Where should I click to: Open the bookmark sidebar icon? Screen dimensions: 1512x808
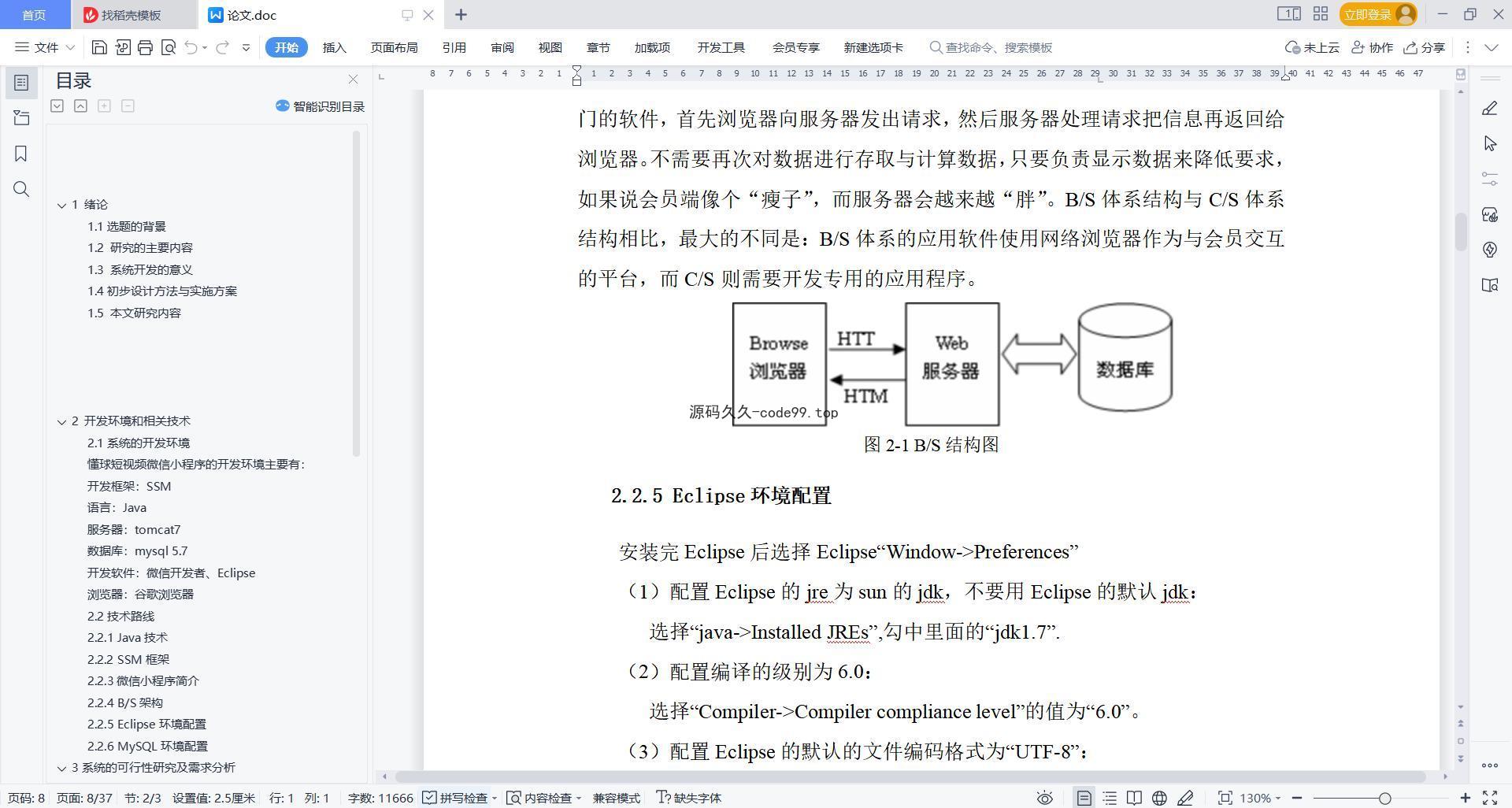coord(21,154)
